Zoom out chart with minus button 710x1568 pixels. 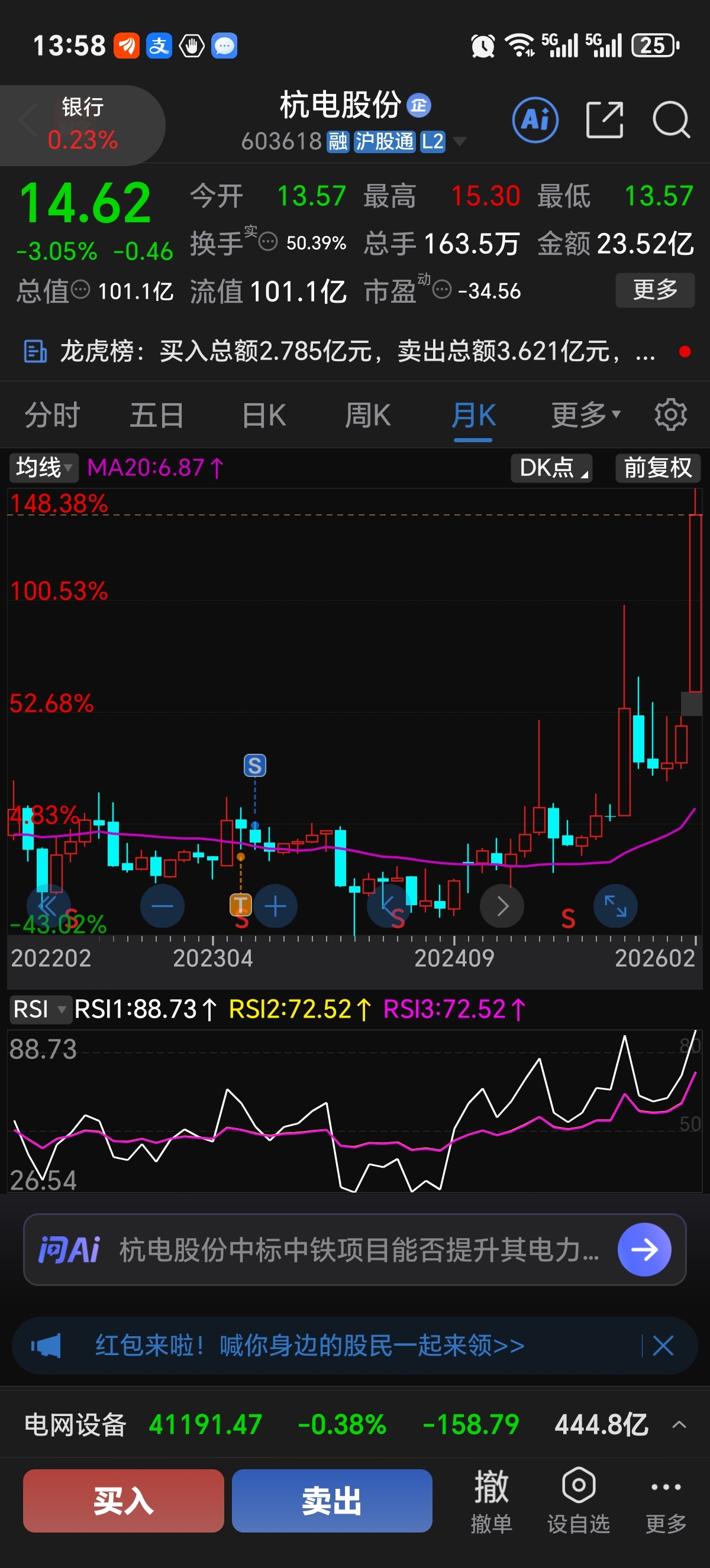point(162,906)
